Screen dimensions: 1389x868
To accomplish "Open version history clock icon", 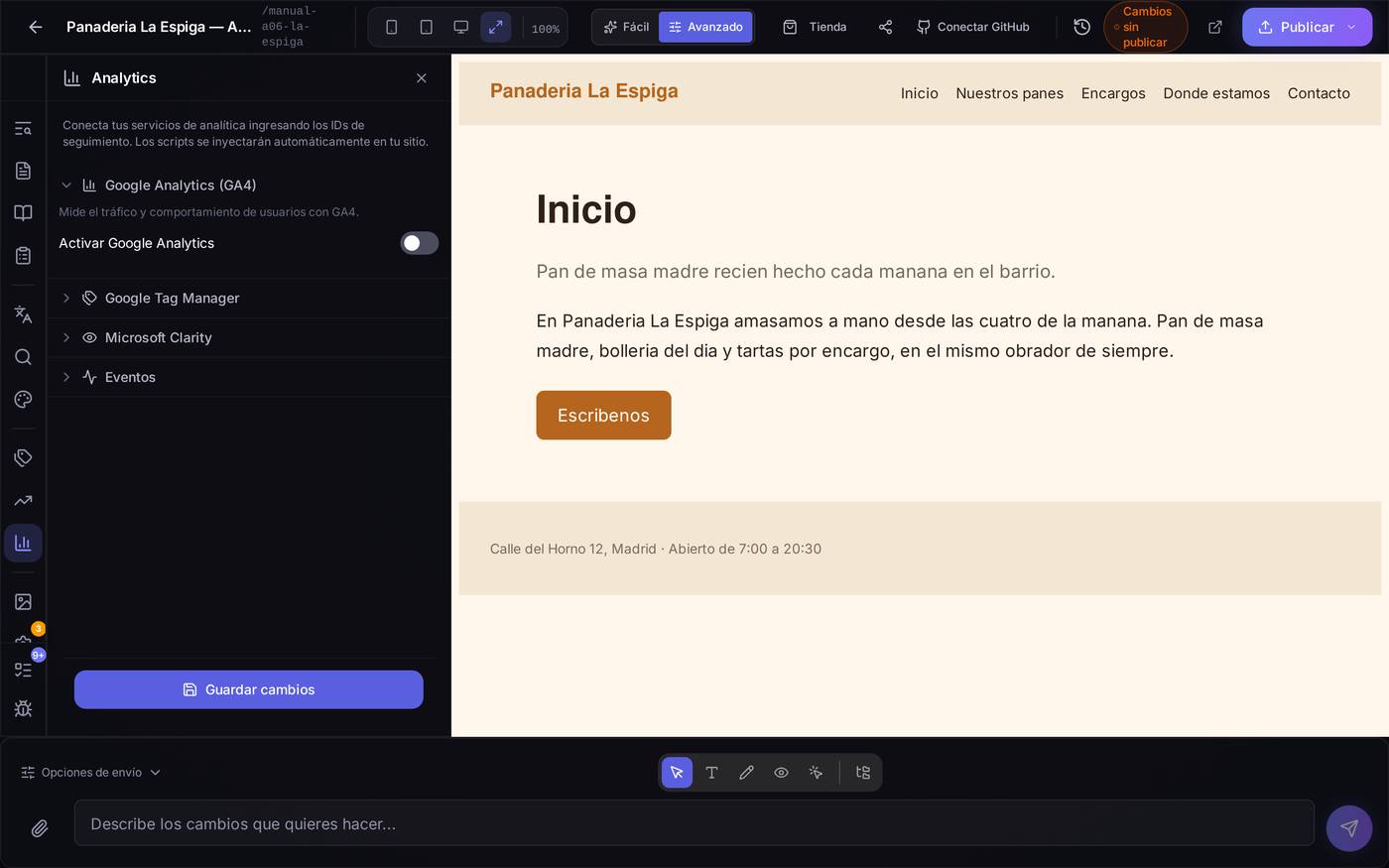I will point(1082,27).
